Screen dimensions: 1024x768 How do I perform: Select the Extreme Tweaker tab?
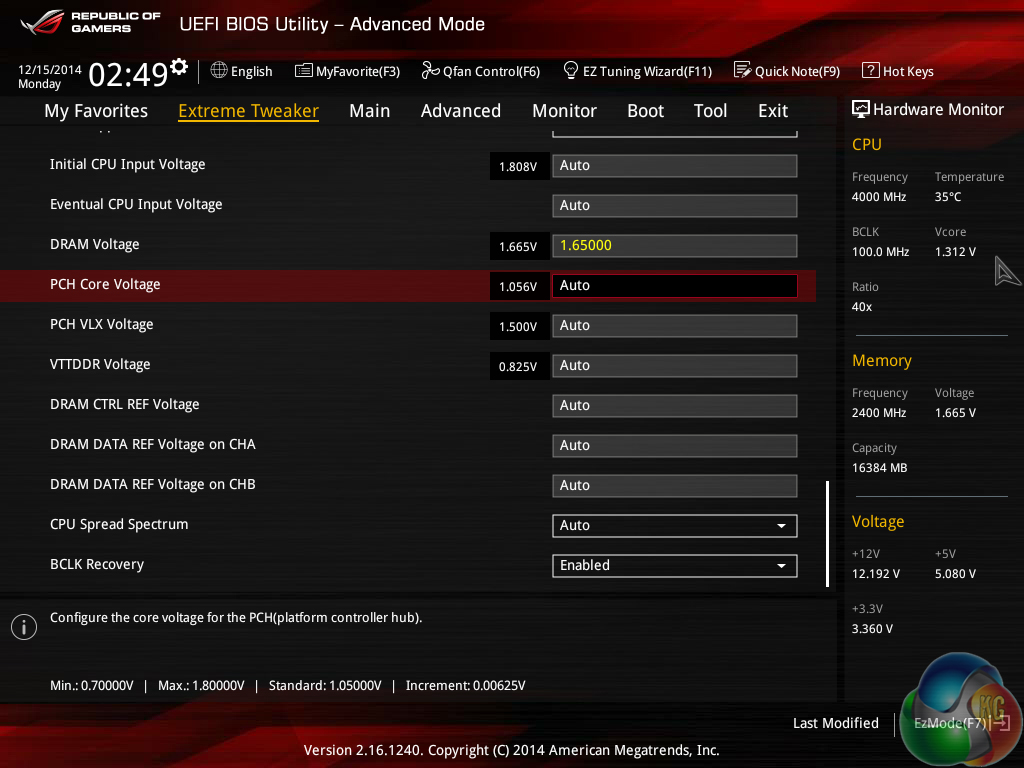click(248, 111)
